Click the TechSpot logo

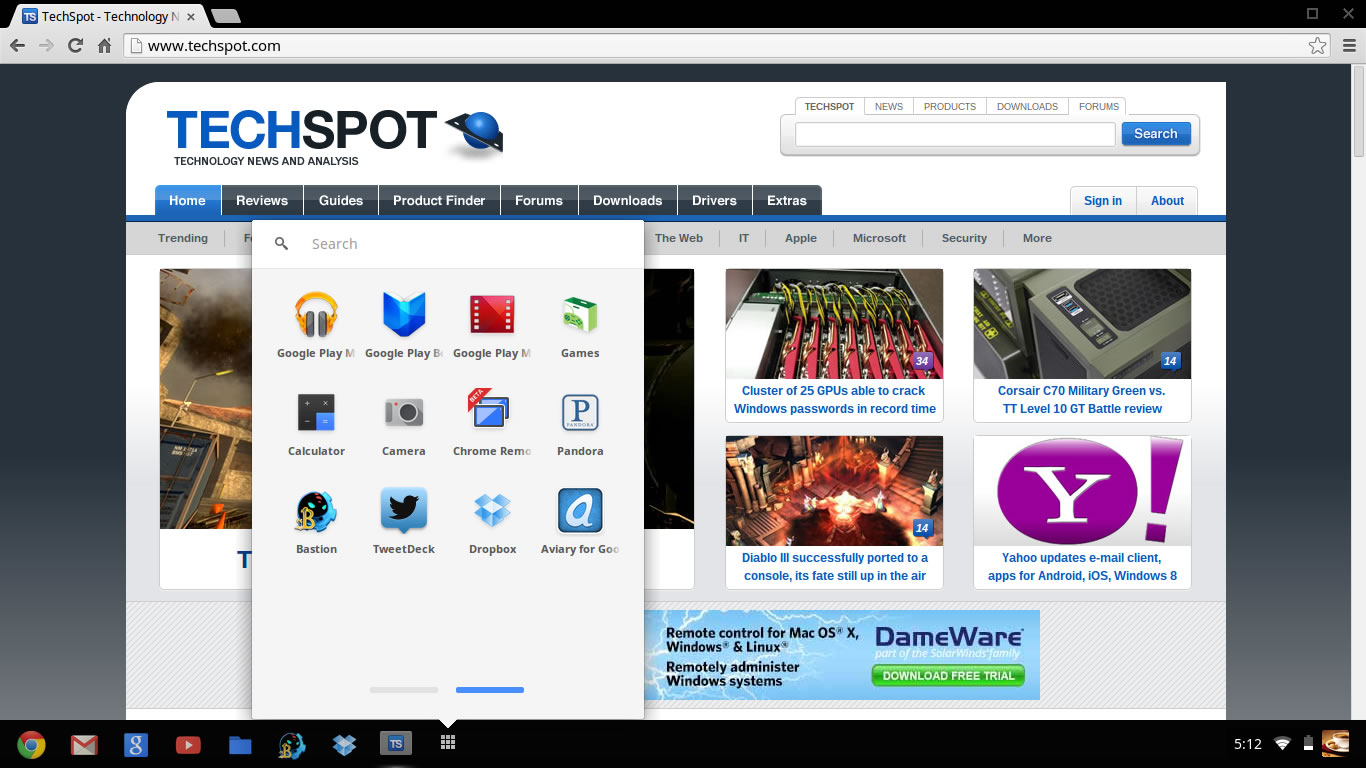[x=335, y=135]
